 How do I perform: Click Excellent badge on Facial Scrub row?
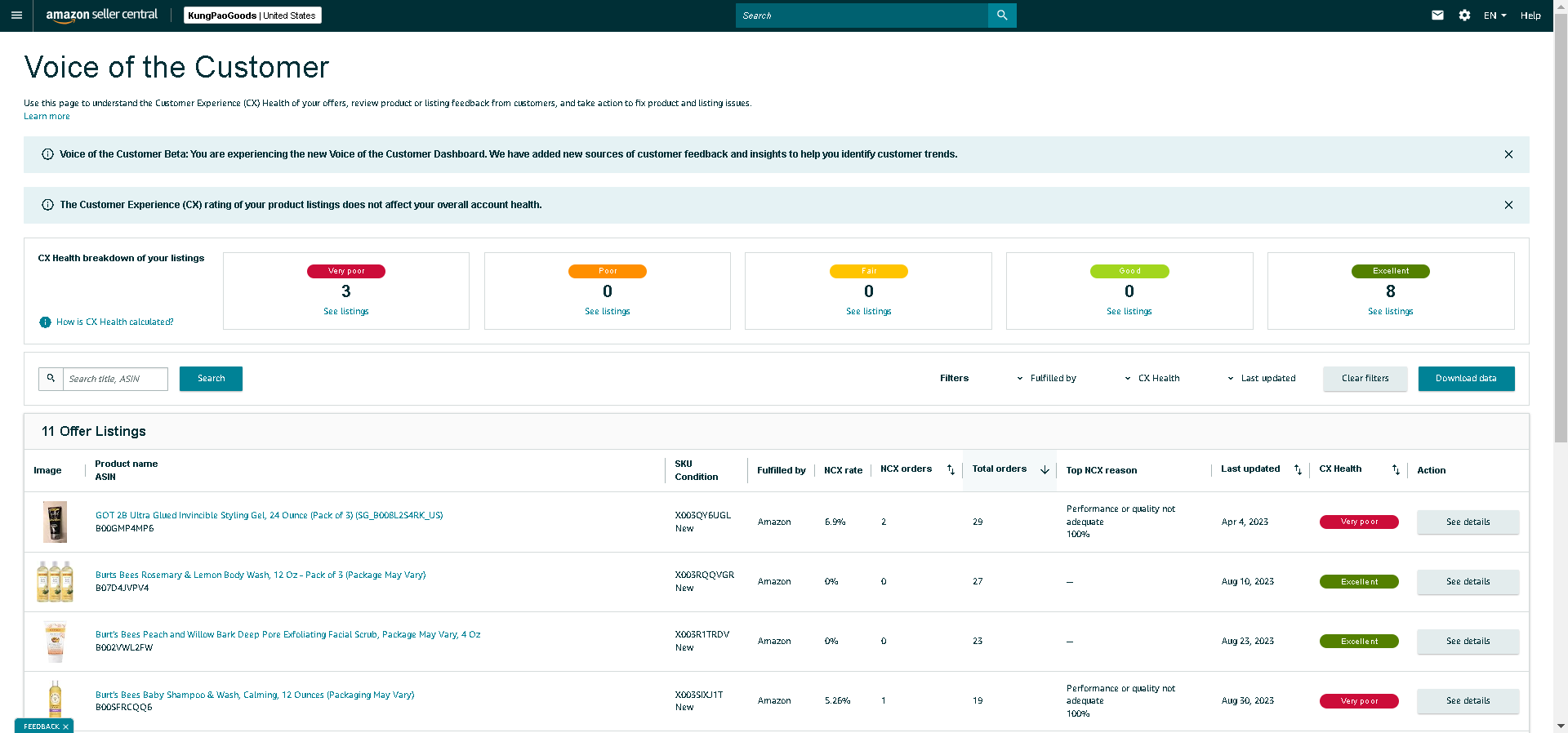1359,642
